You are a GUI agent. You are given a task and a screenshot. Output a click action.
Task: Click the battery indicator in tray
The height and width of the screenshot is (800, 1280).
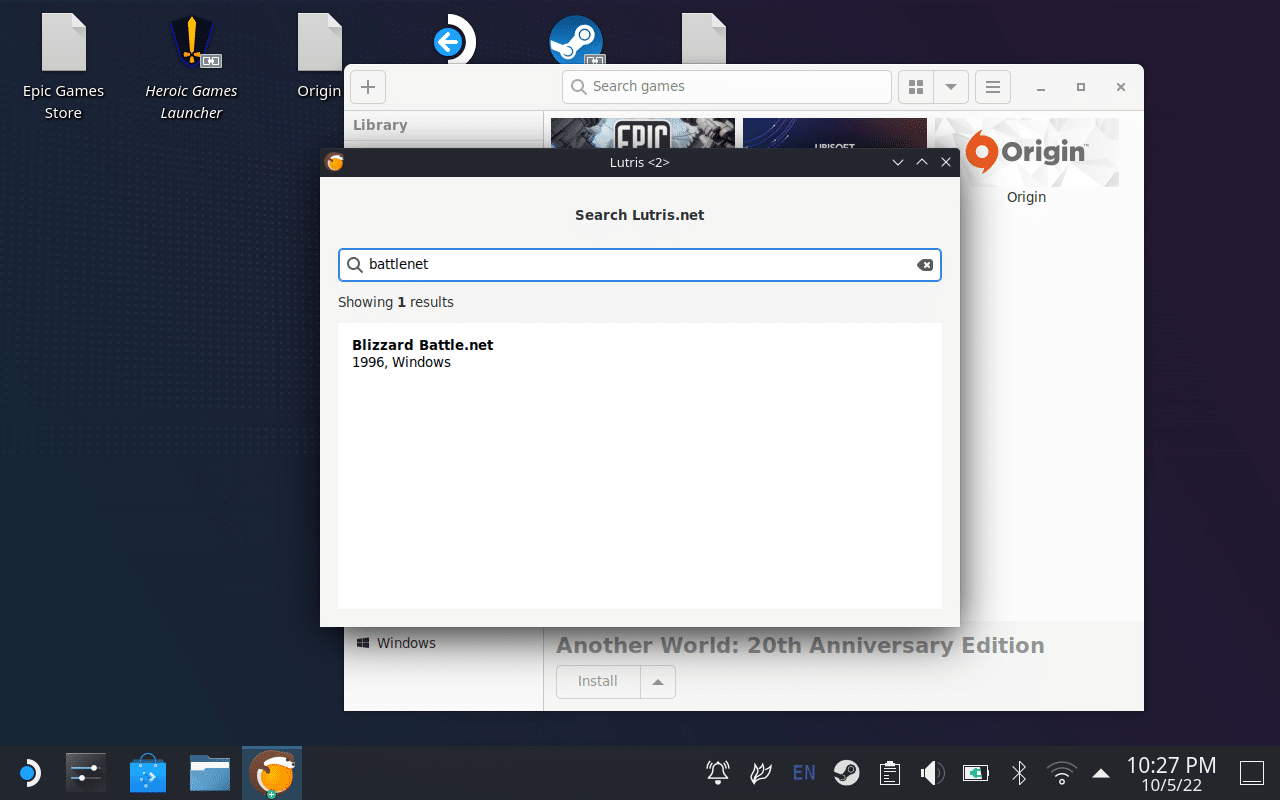[x=975, y=773]
